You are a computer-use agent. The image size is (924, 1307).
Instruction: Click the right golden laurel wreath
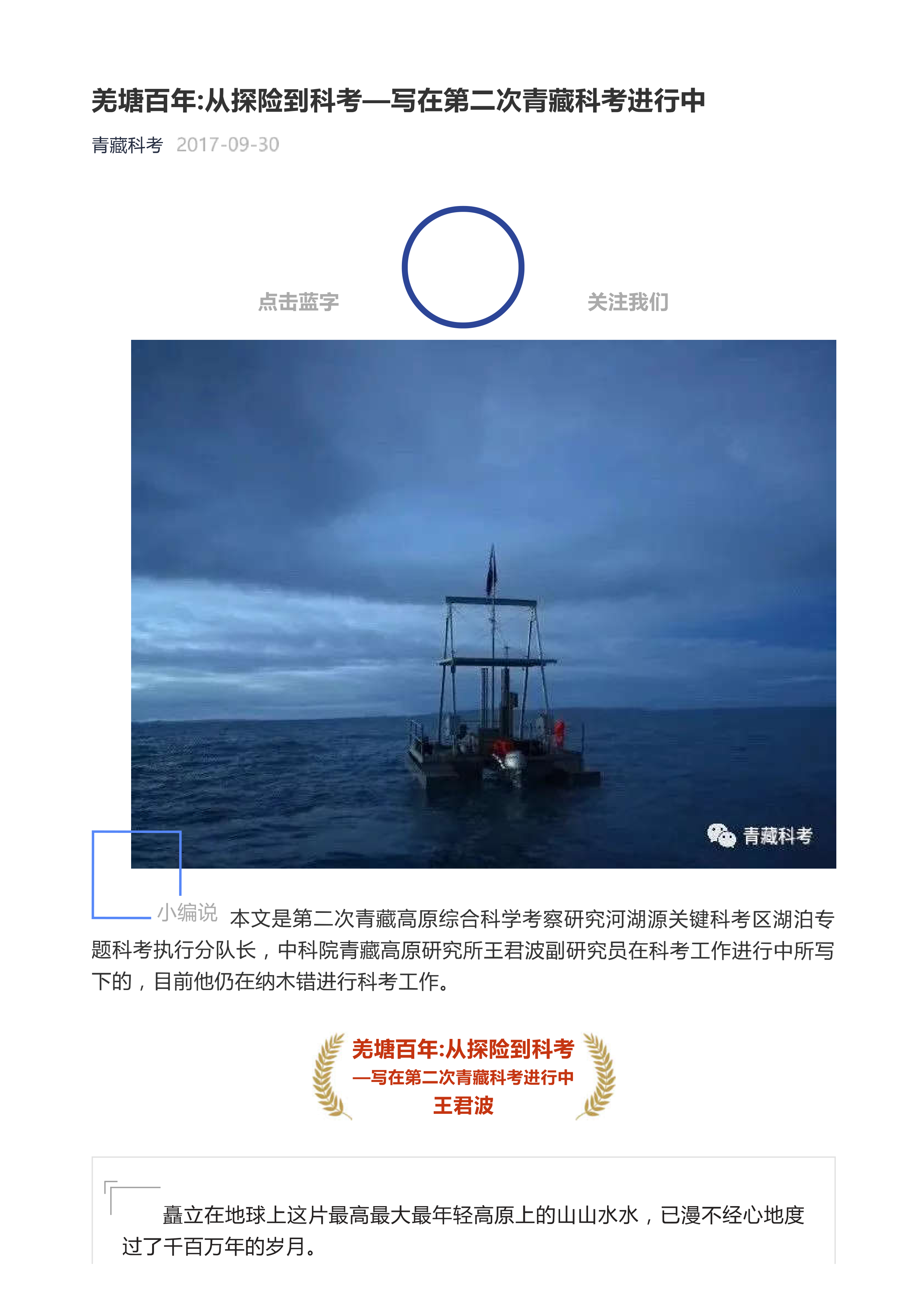coord(595,1077)
